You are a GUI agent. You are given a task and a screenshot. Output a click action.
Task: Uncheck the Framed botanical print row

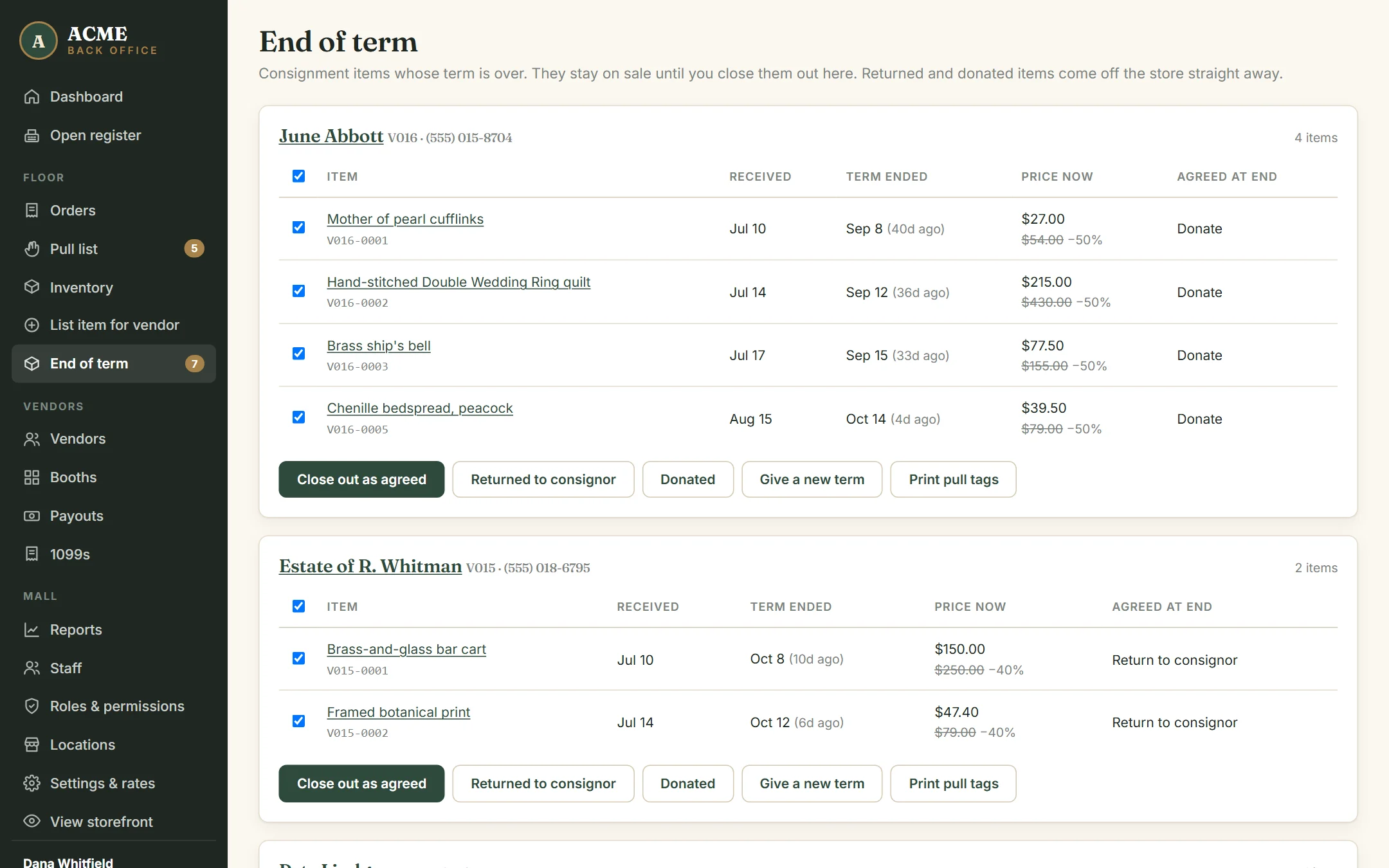[x=298, y=721]
